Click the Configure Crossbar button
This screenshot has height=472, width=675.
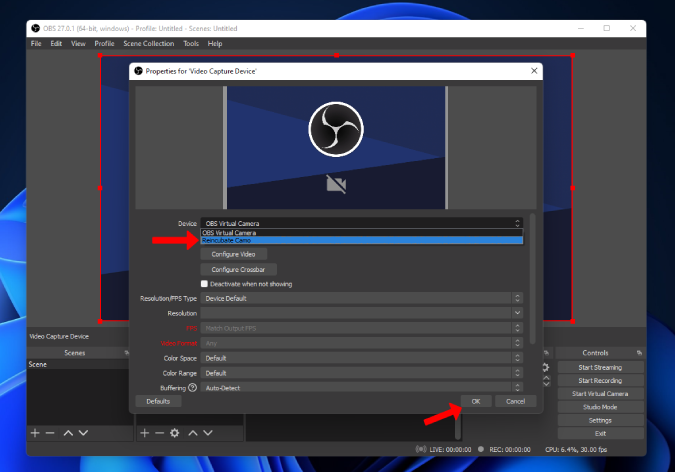[x=238, y=270]
